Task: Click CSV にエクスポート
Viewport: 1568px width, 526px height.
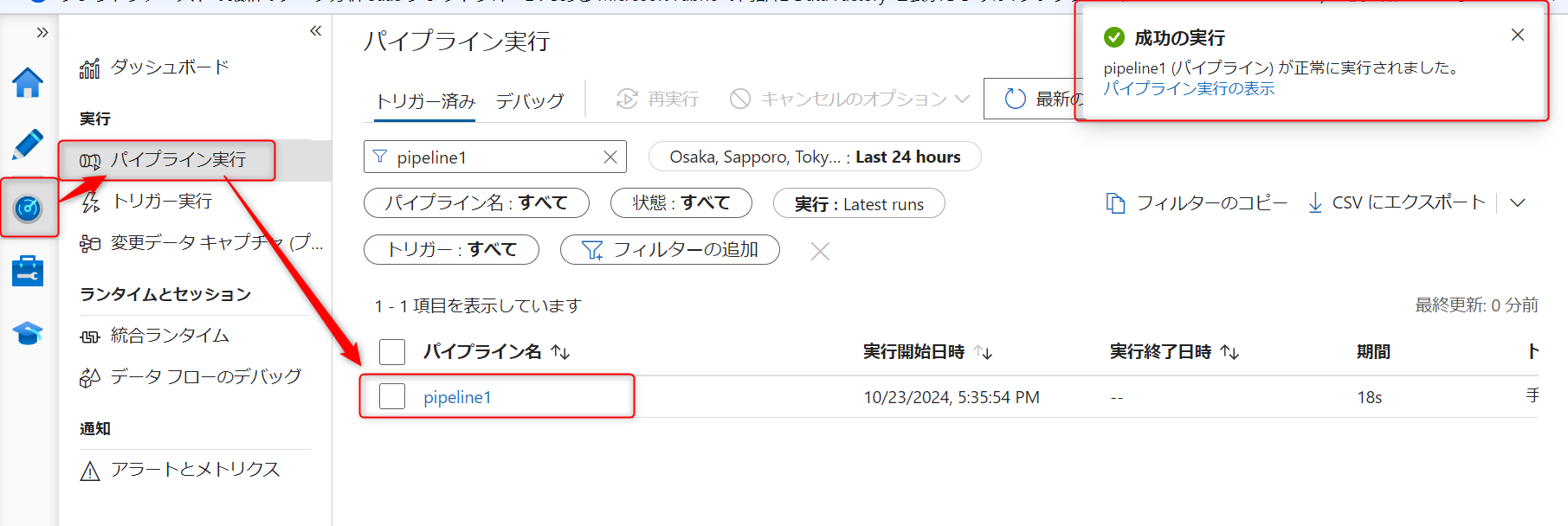Action: tap(1397, 203)
